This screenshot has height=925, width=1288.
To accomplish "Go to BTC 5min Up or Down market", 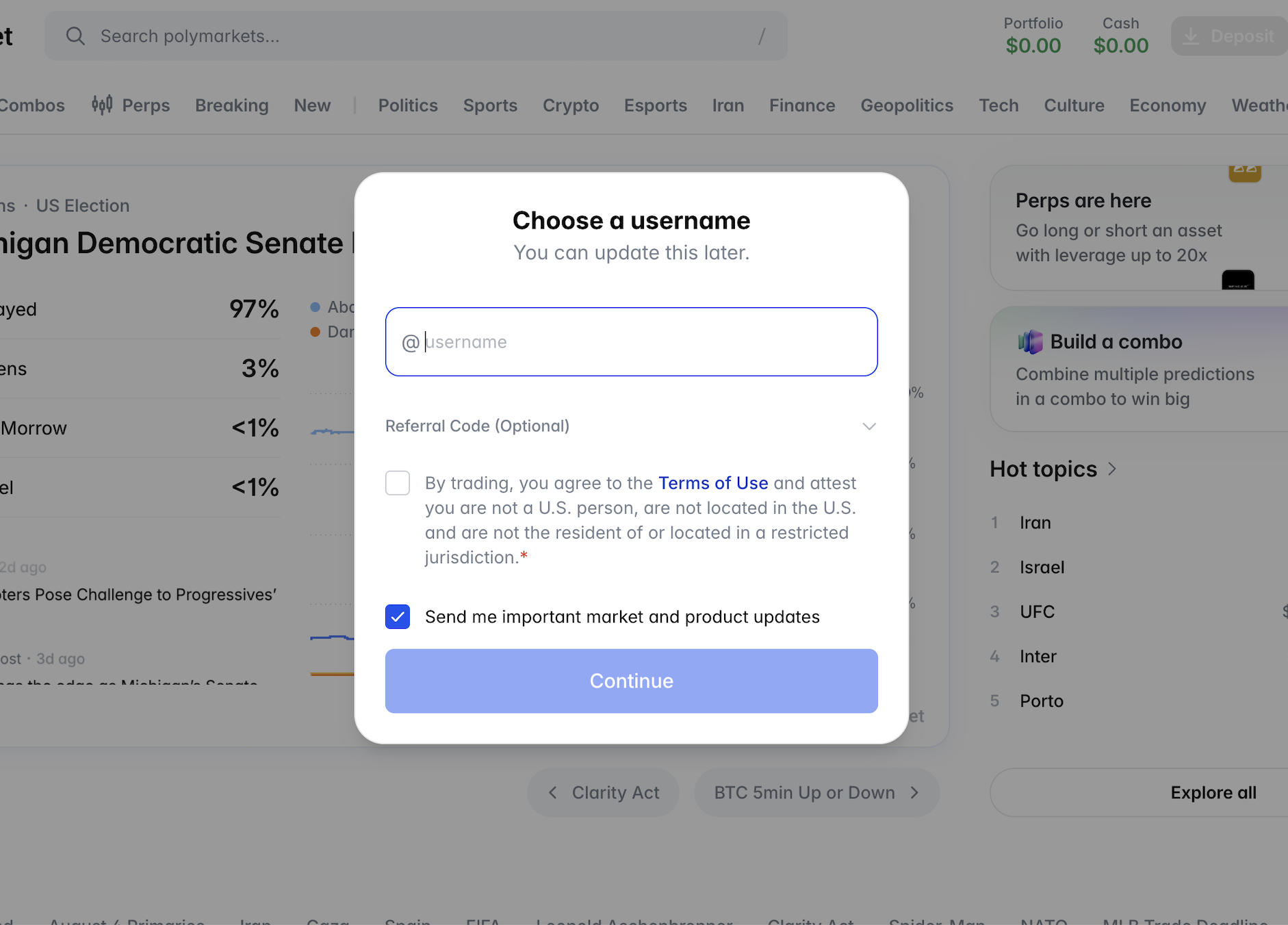I will pyautogui.click(x=816, y=792).
